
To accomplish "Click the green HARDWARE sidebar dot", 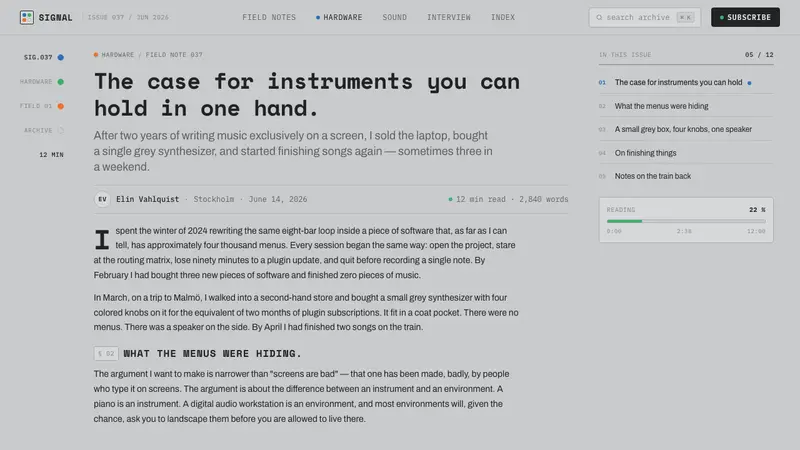I will point(61,82).
